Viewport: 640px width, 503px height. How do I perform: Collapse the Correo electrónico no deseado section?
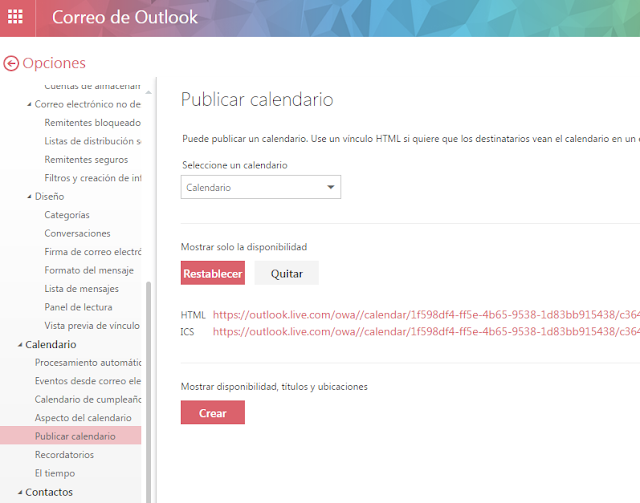[x=29, y=105]
